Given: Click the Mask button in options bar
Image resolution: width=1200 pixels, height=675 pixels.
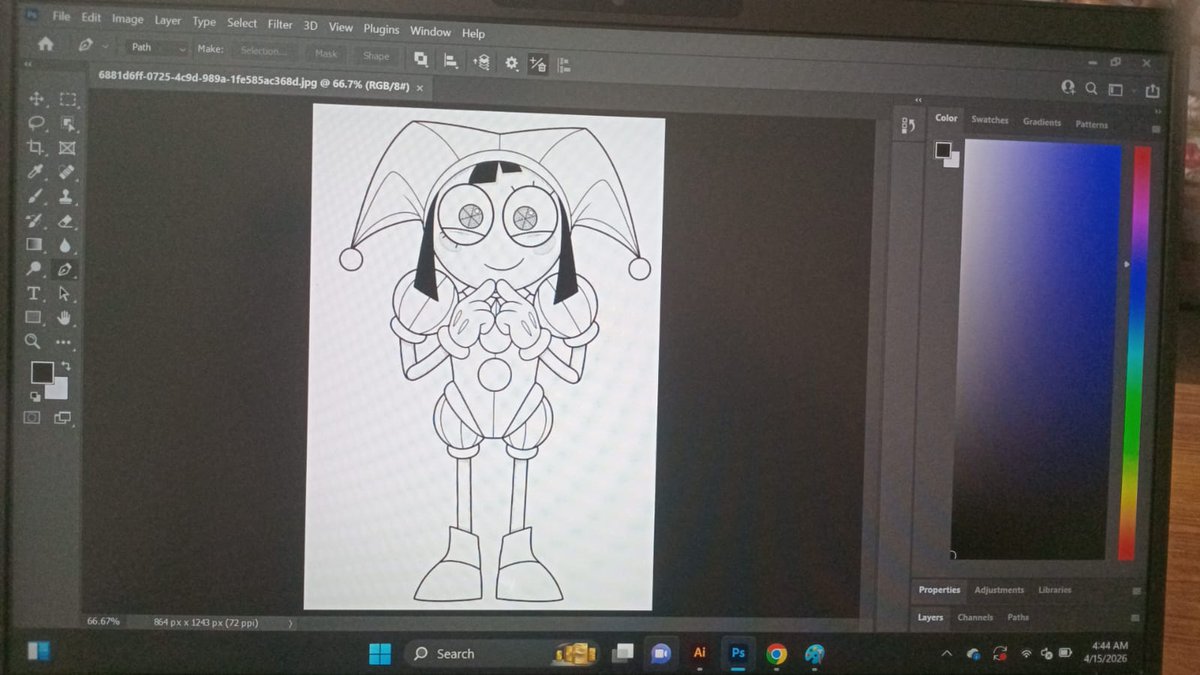Looking at the screenshot, I should coord(324,55).
